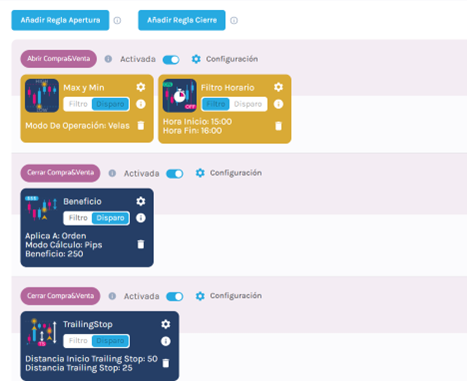Toggle Activada switch above the Beneficio card
The image size is (467, 381).
point(175,174)
